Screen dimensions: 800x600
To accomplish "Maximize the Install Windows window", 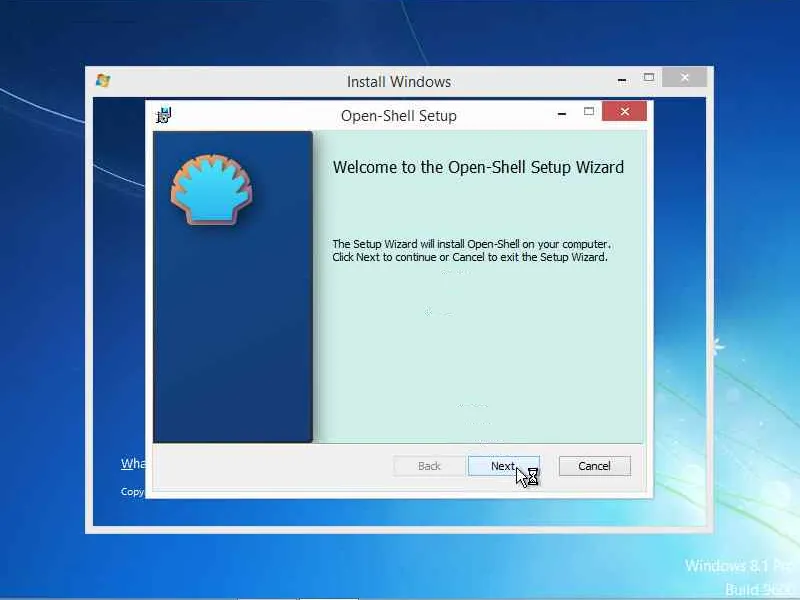I will [x=649, y=77].
